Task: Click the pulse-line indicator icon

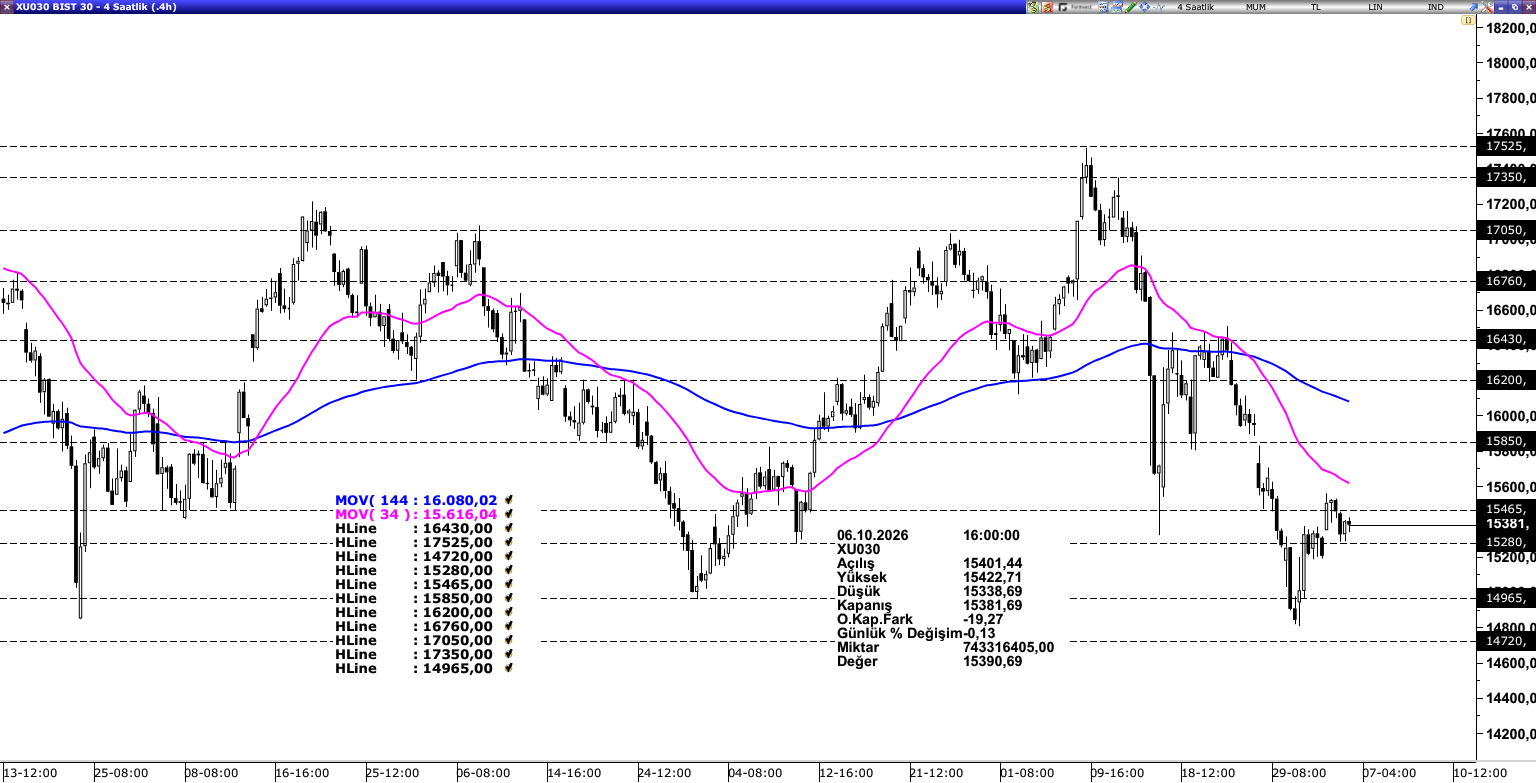Action: click(1159, 7)
